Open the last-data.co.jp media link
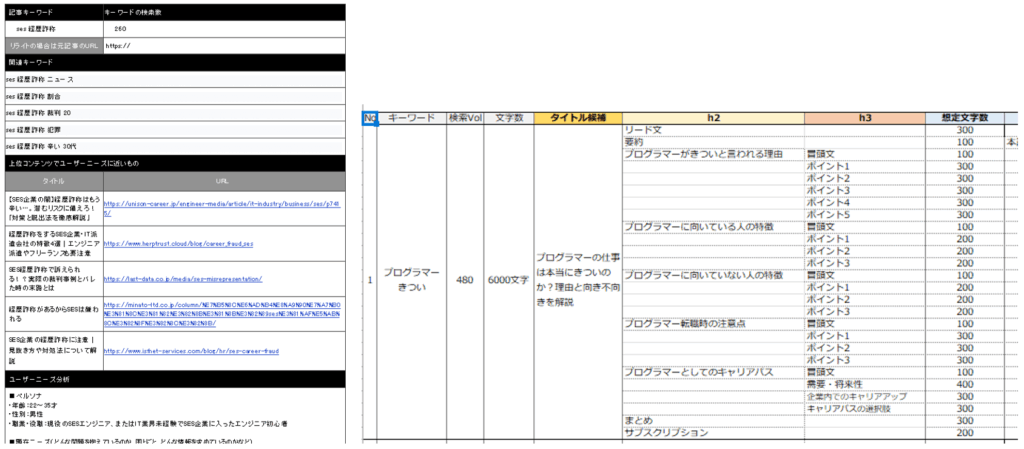1024x449 pixels. pyautogui.click(x=183, y=279)
